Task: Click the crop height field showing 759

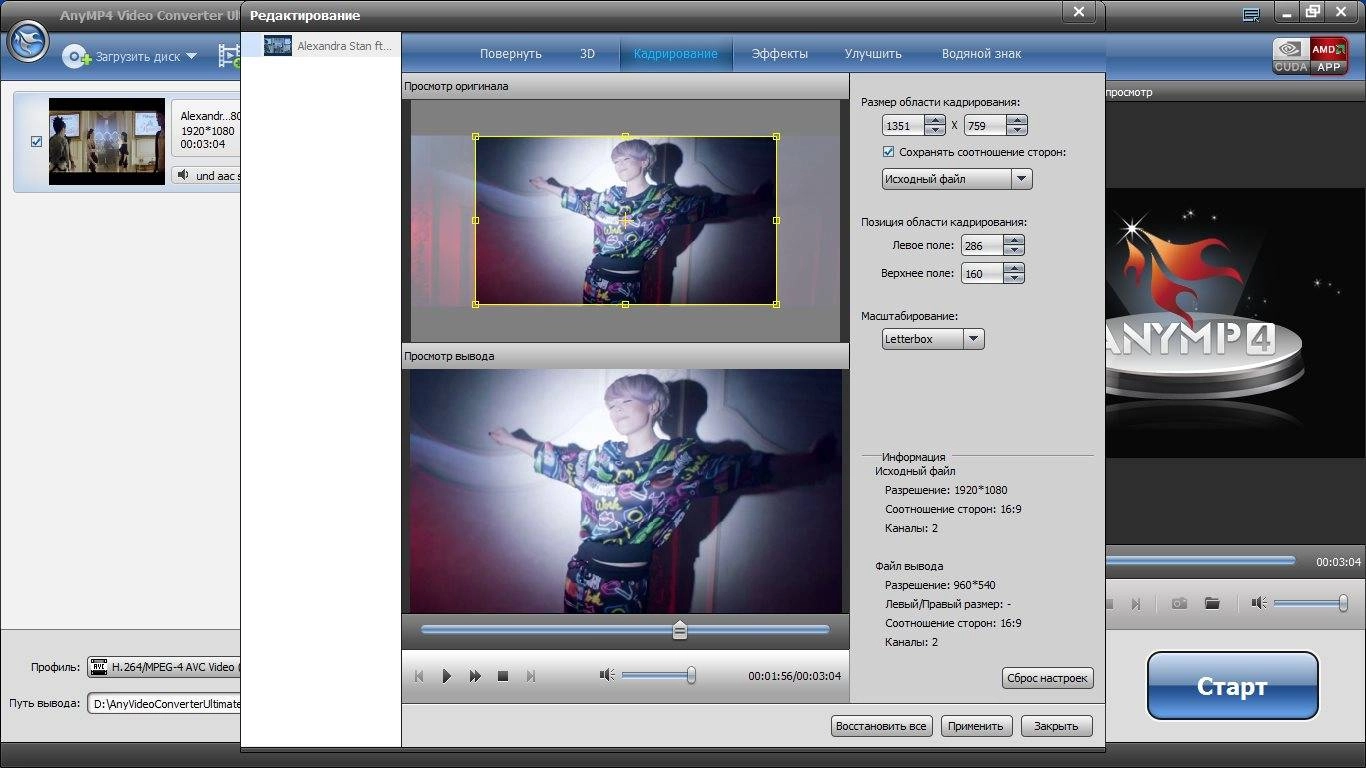Action: [x=986, y=126]
